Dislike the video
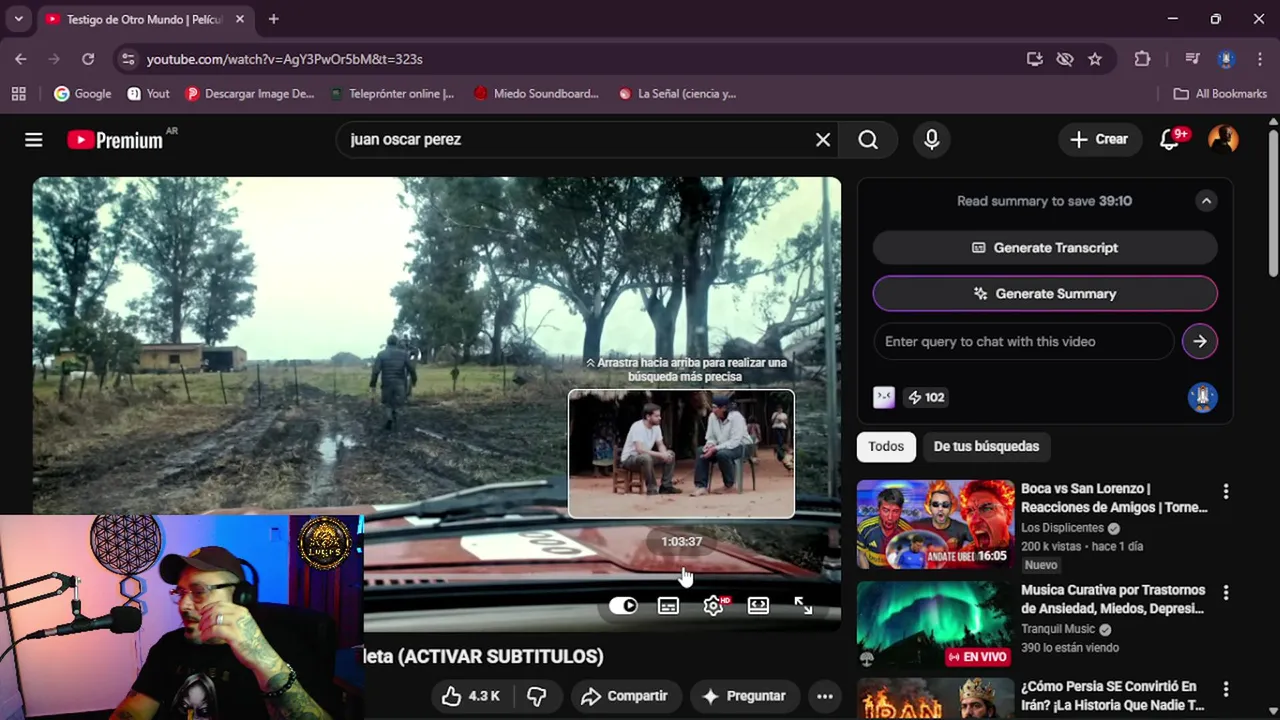Image resolution: width=1280 pixels, height=720 pixels. pyautogui.click(x=537, y=696)
